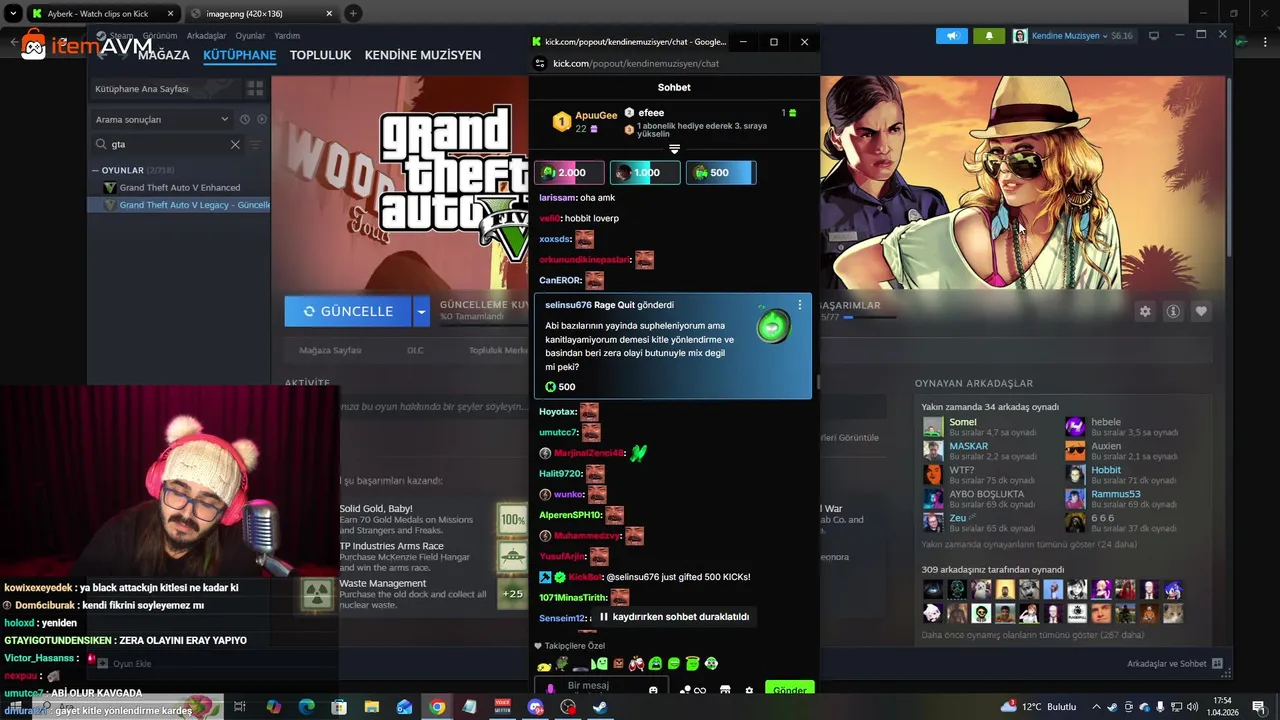The image size is (1280, 720).
Task: Open Steam from Windows taskbar
Action: pyautogui.click(x=600, y=707)
